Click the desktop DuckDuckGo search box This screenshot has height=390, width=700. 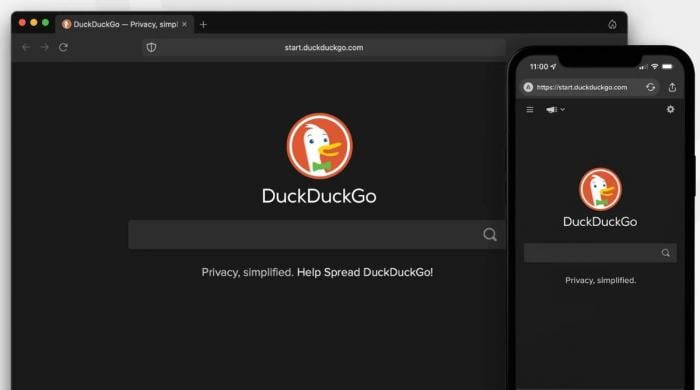(317, 234)
